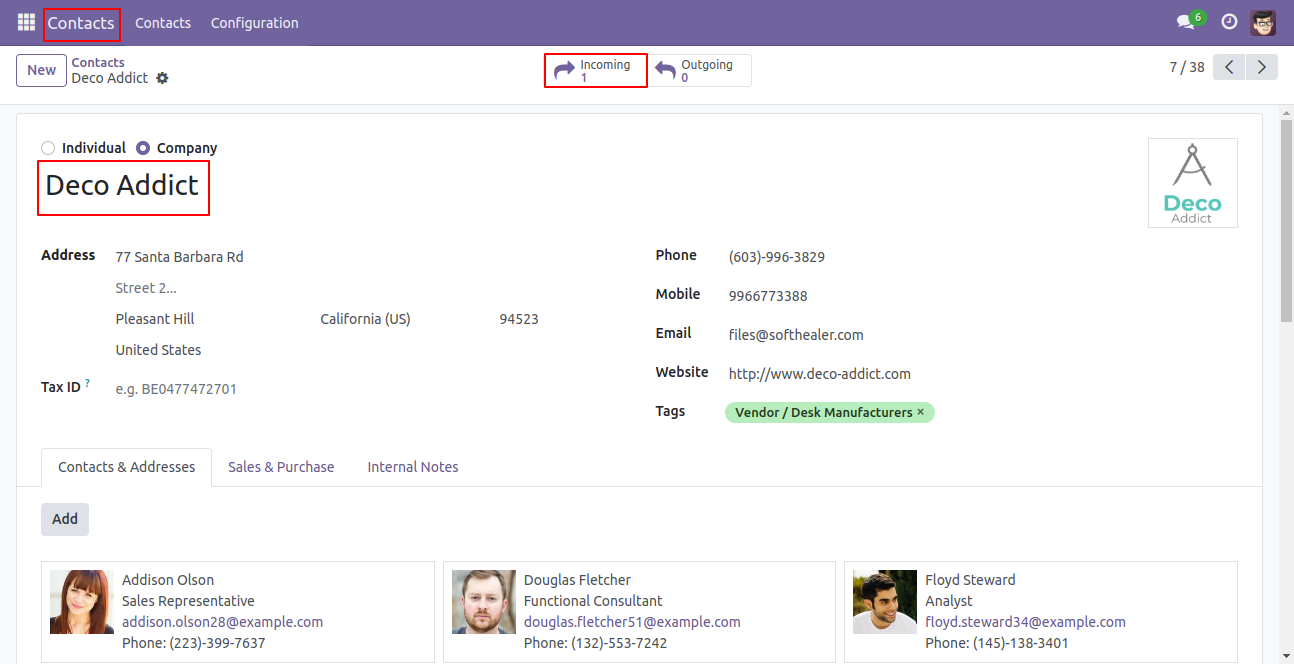Click the Deco Addict company logo image
Viewport: 1294px width, 664px height.
pos(1192,183)
